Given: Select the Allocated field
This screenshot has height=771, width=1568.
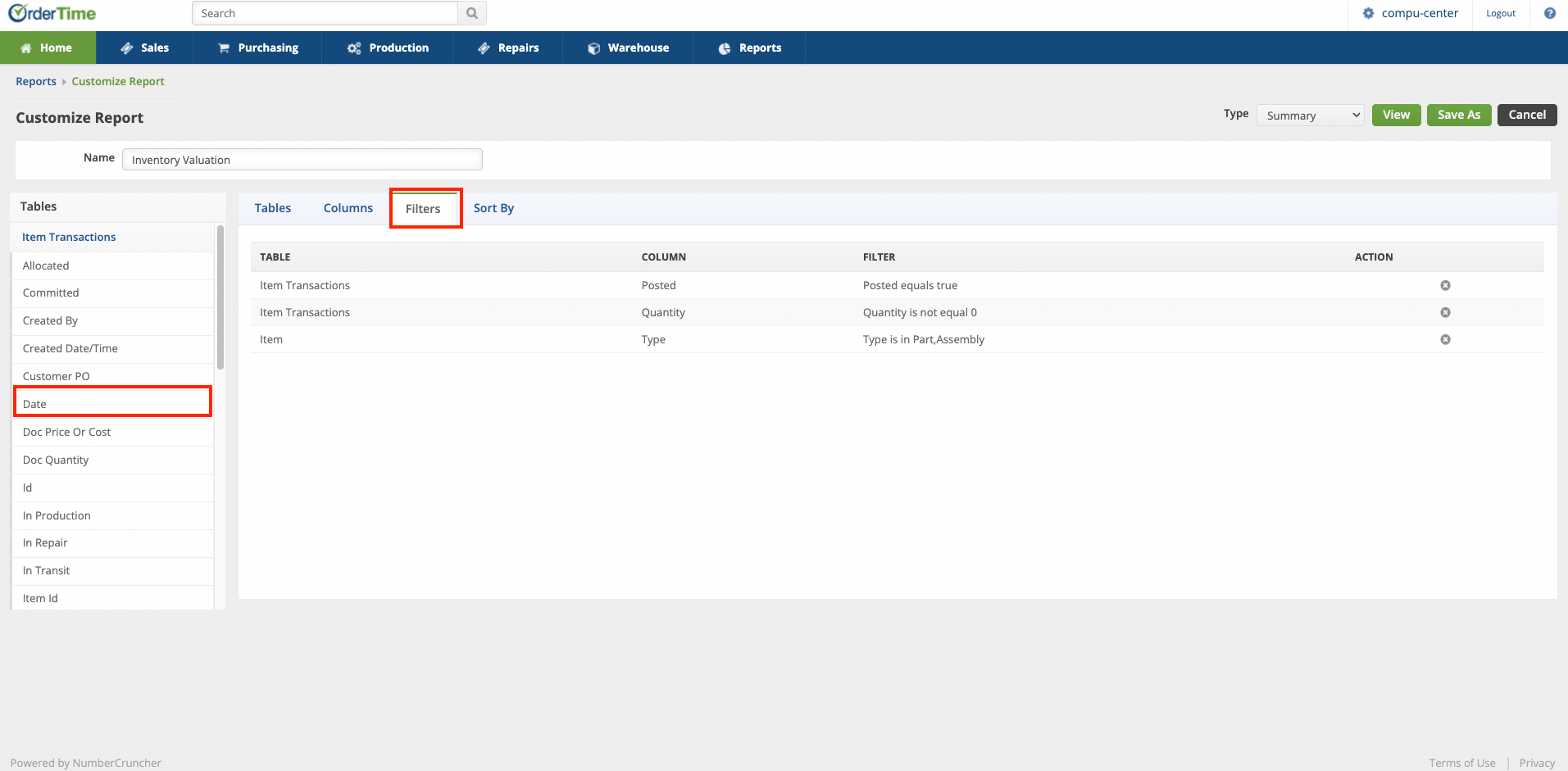Looking at the screenshot, I should tap(113, 265).
